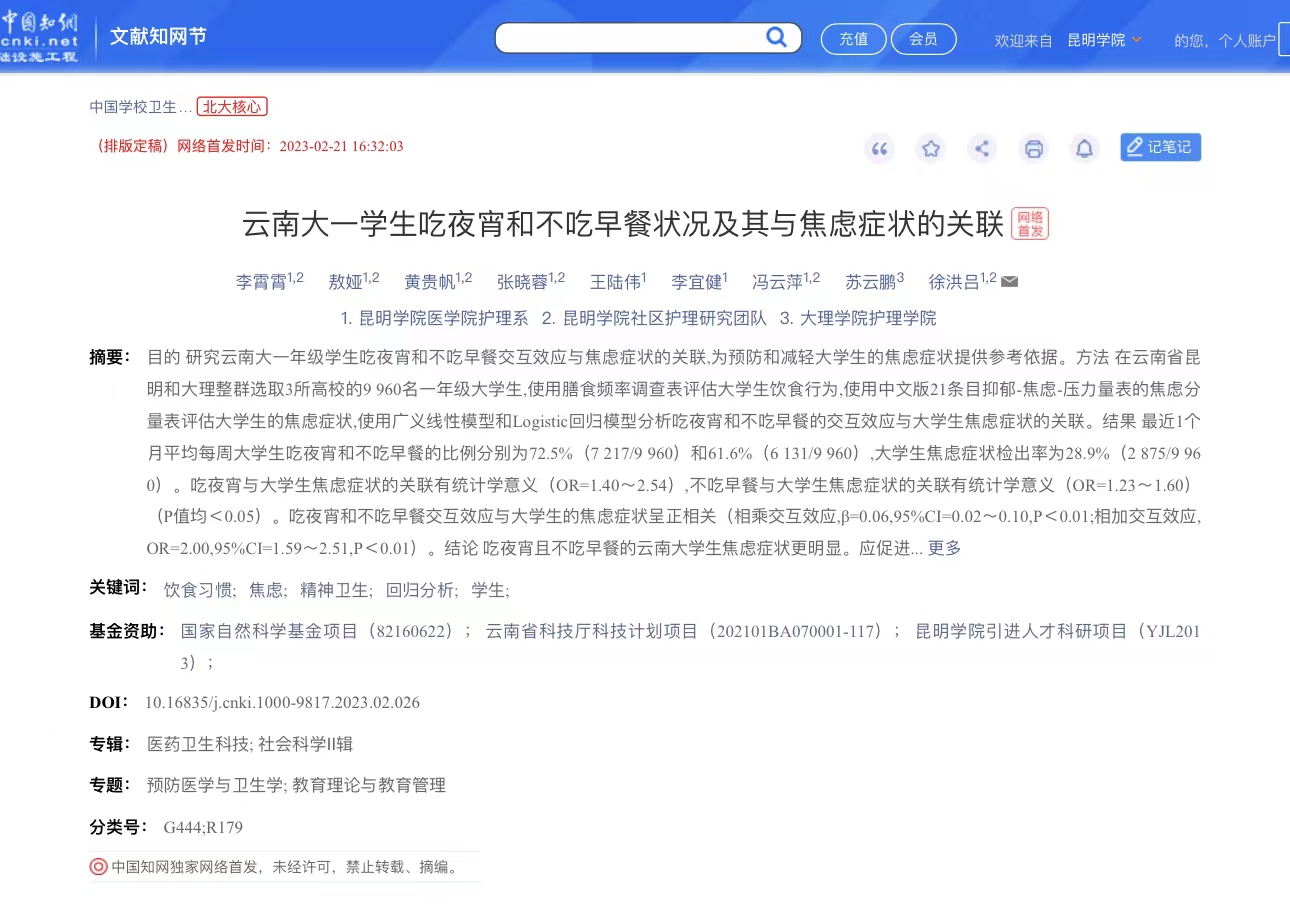The image size is (1290, 911).
Task: Click the quote citation icon
Action: (880, 149)
